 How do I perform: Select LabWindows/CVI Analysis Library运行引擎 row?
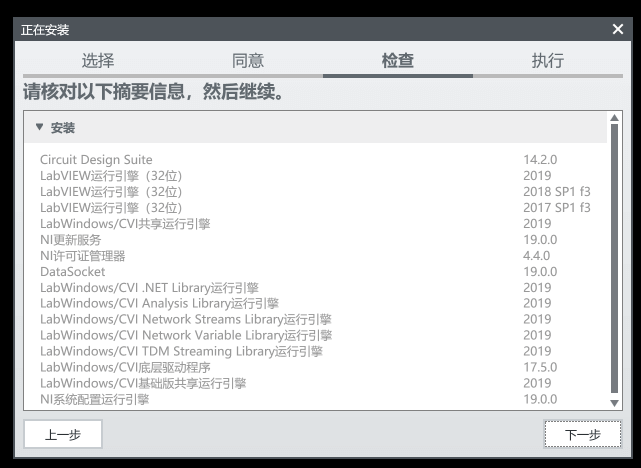[315, 303]
